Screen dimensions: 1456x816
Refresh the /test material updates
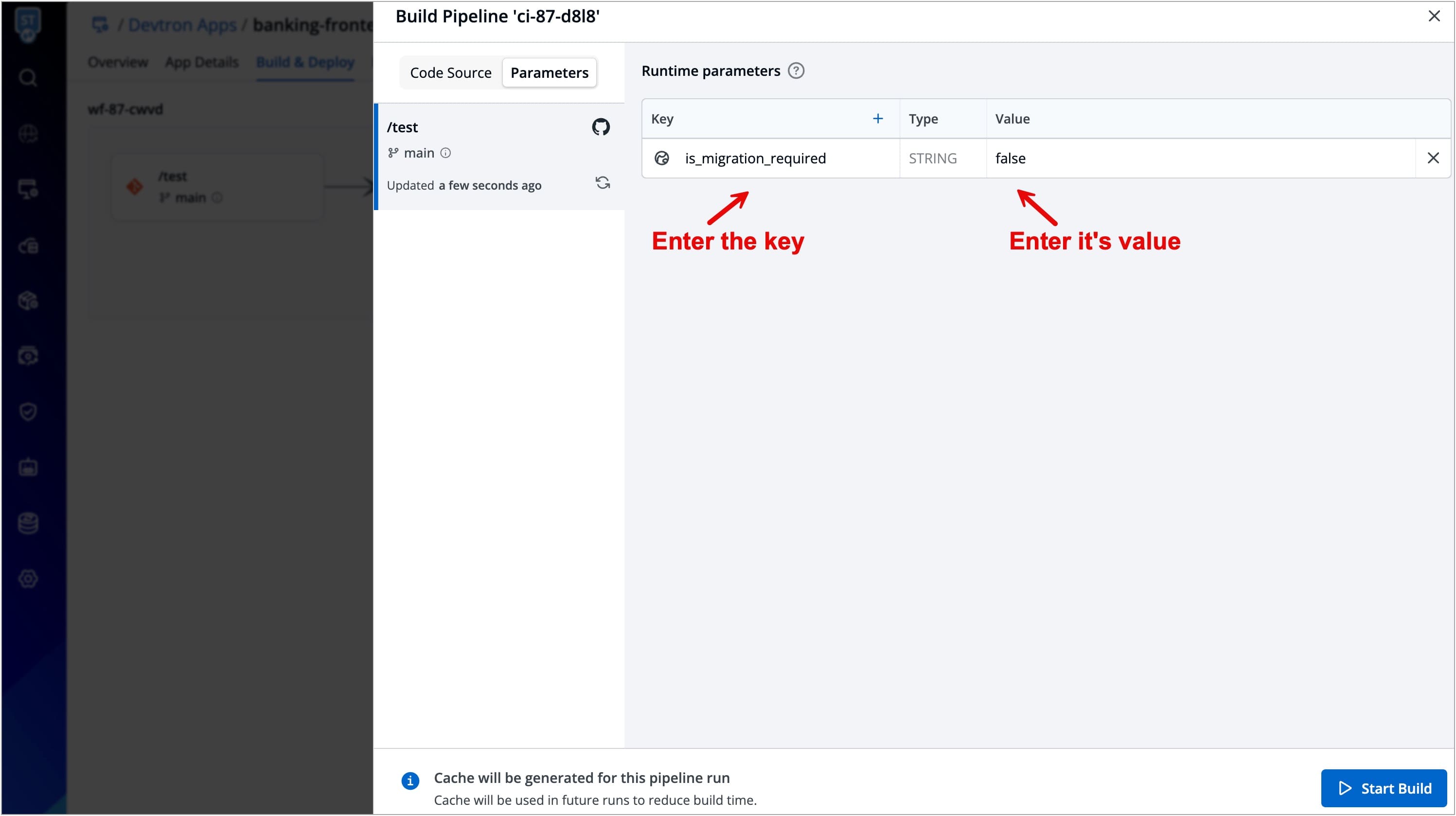click(603, 182)
